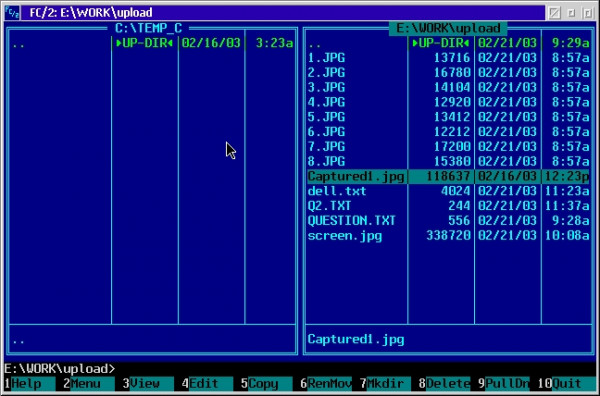Click the UP-DIR label in the right panel
The height and width of the screenshot is (396, 600).
[441, 43]
